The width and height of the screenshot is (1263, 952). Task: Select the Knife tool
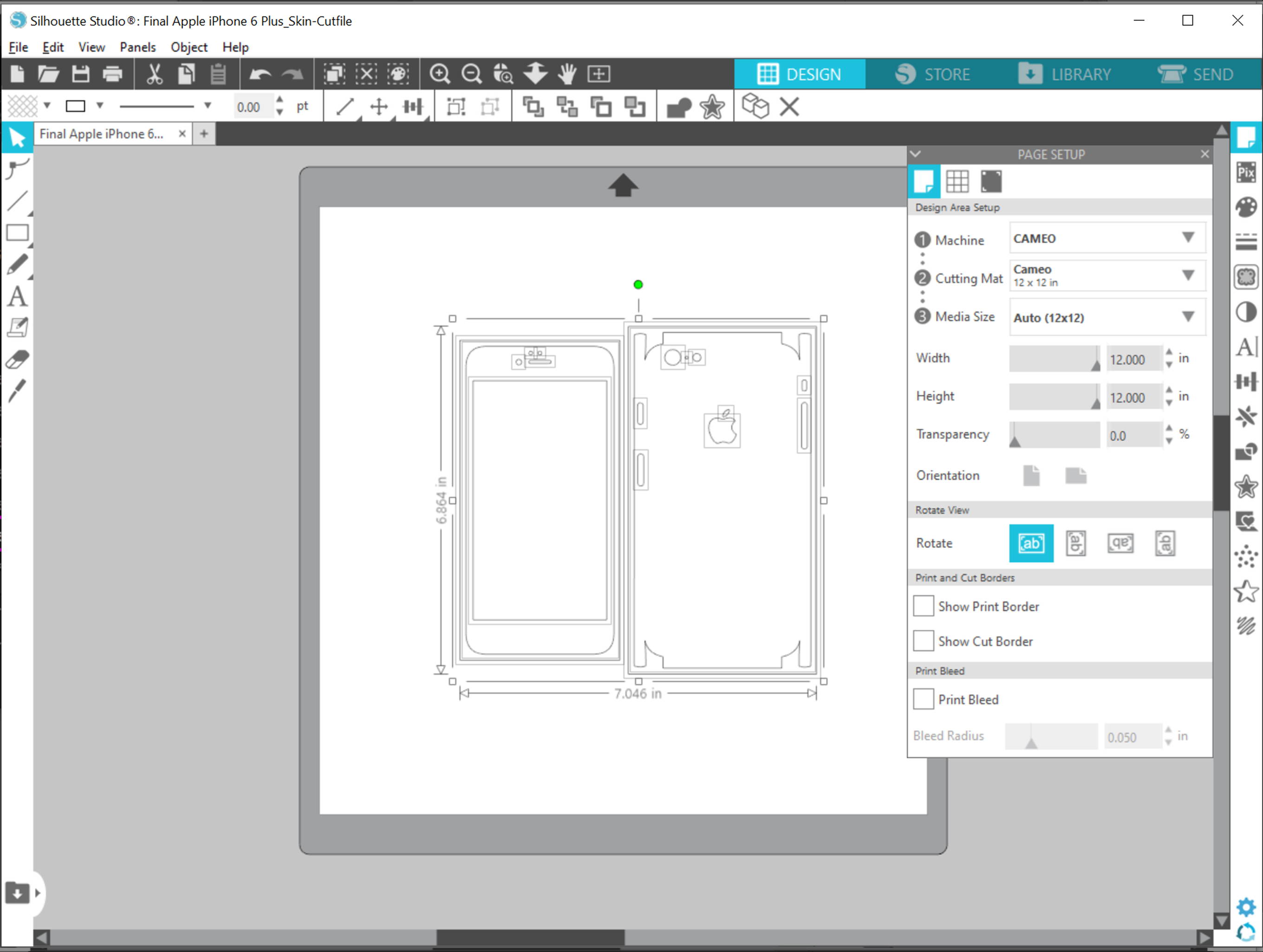point(17,392)
